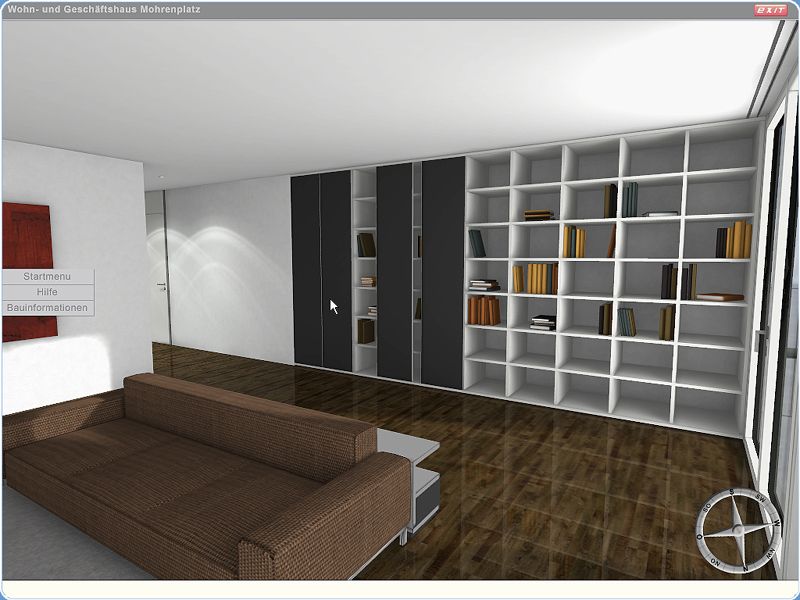Click the center hub of the compass
The height and width of the screenshot is (600, 800).
739,529
